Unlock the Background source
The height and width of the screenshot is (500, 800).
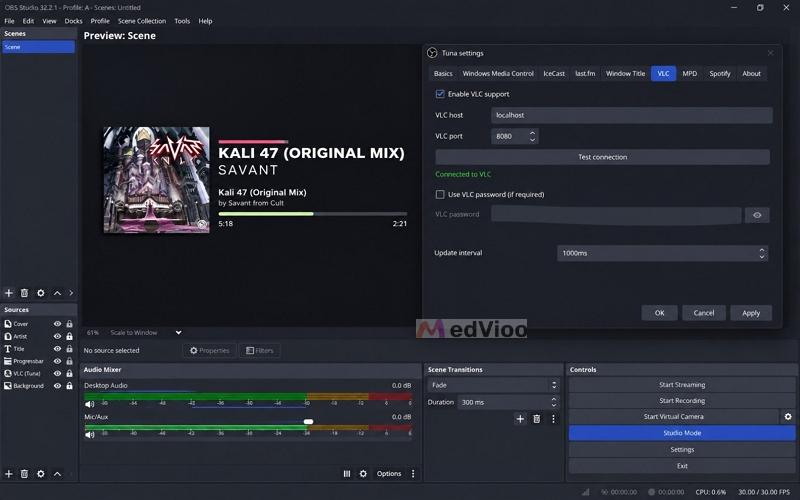[x=69, y=386]
